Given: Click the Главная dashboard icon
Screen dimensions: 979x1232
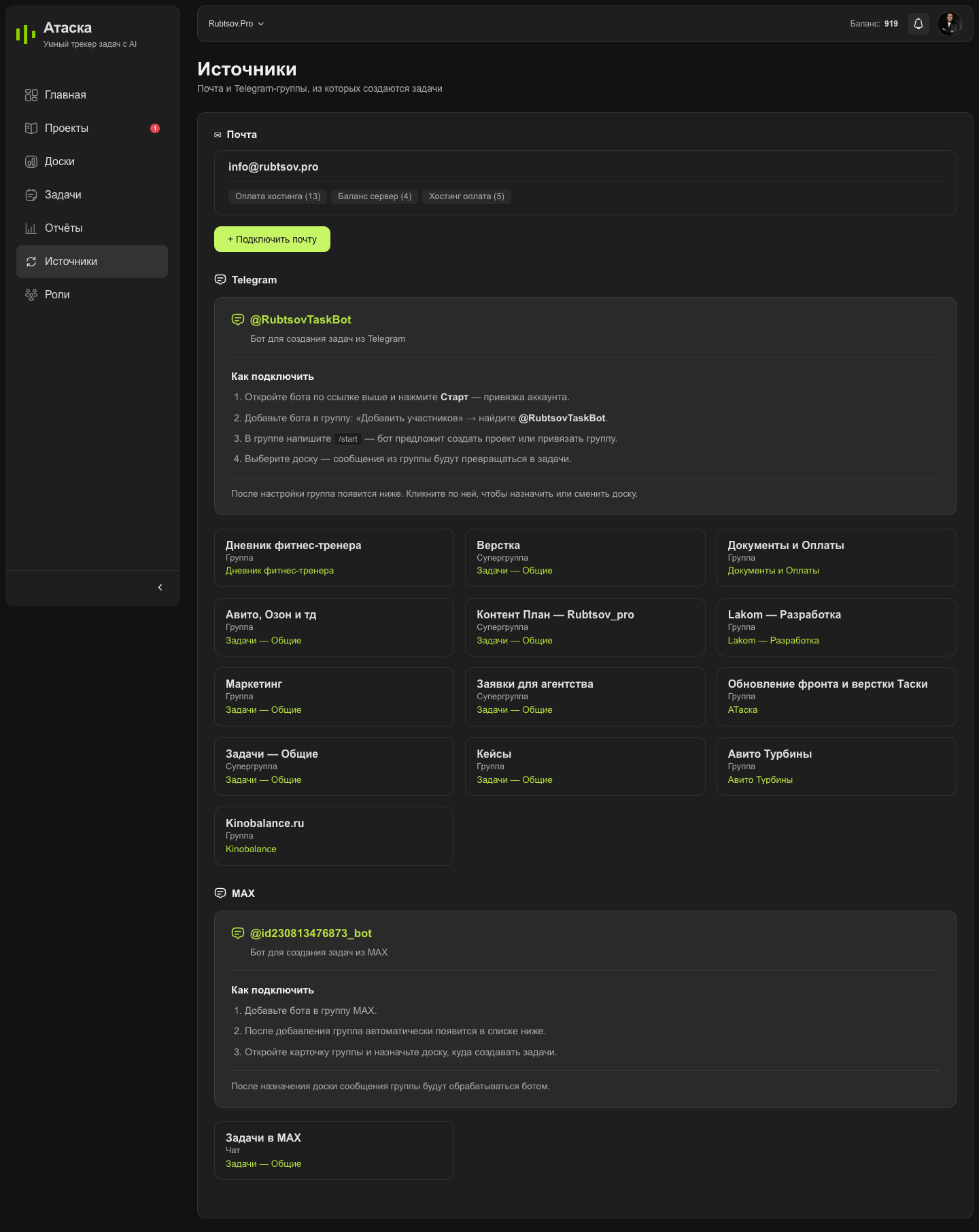Looking at the screenshot, I should (31, 95).
